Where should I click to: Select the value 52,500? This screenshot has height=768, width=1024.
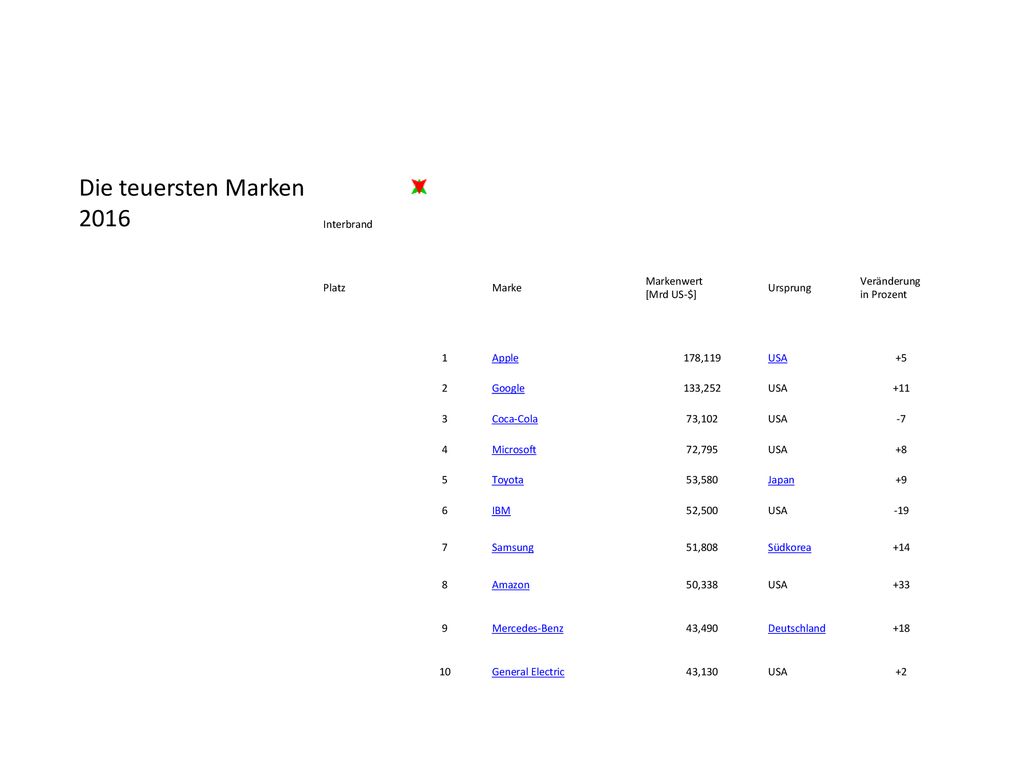[702, 510]
